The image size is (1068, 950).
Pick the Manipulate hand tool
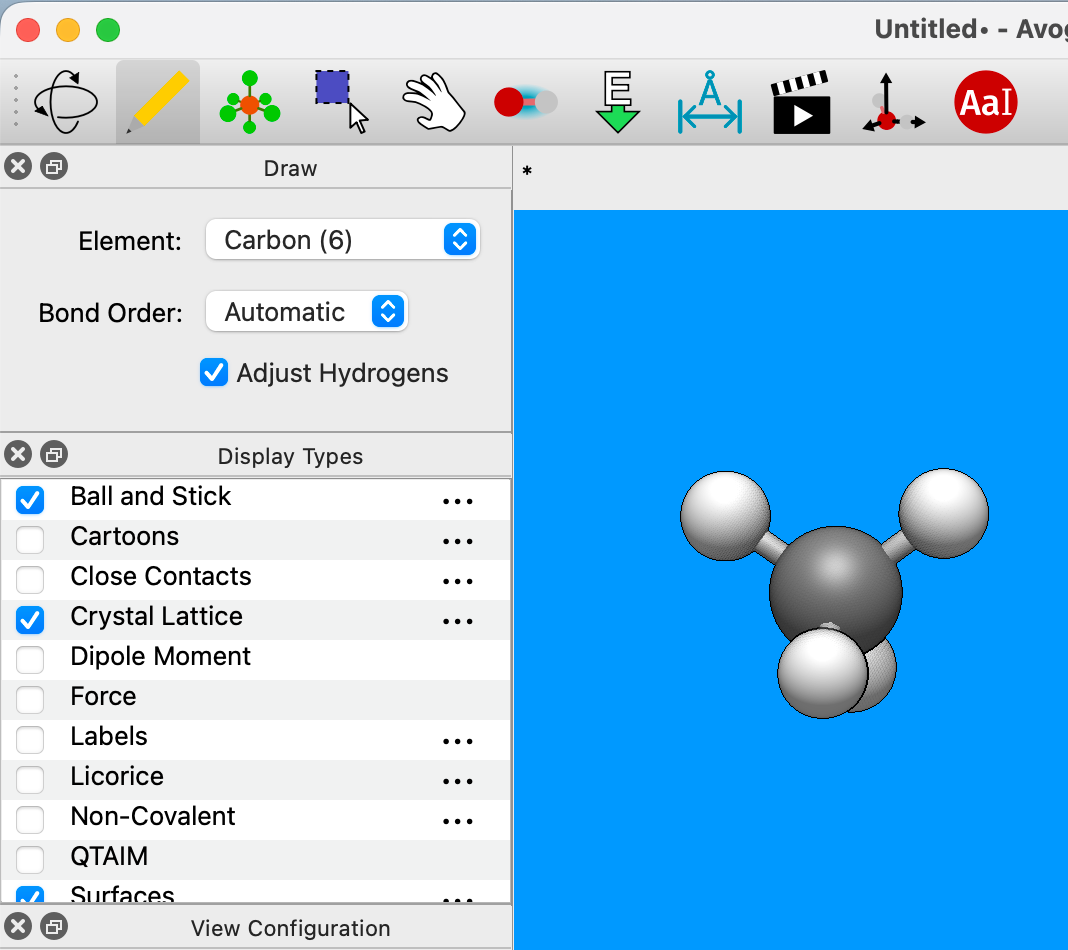pos(434,102)
